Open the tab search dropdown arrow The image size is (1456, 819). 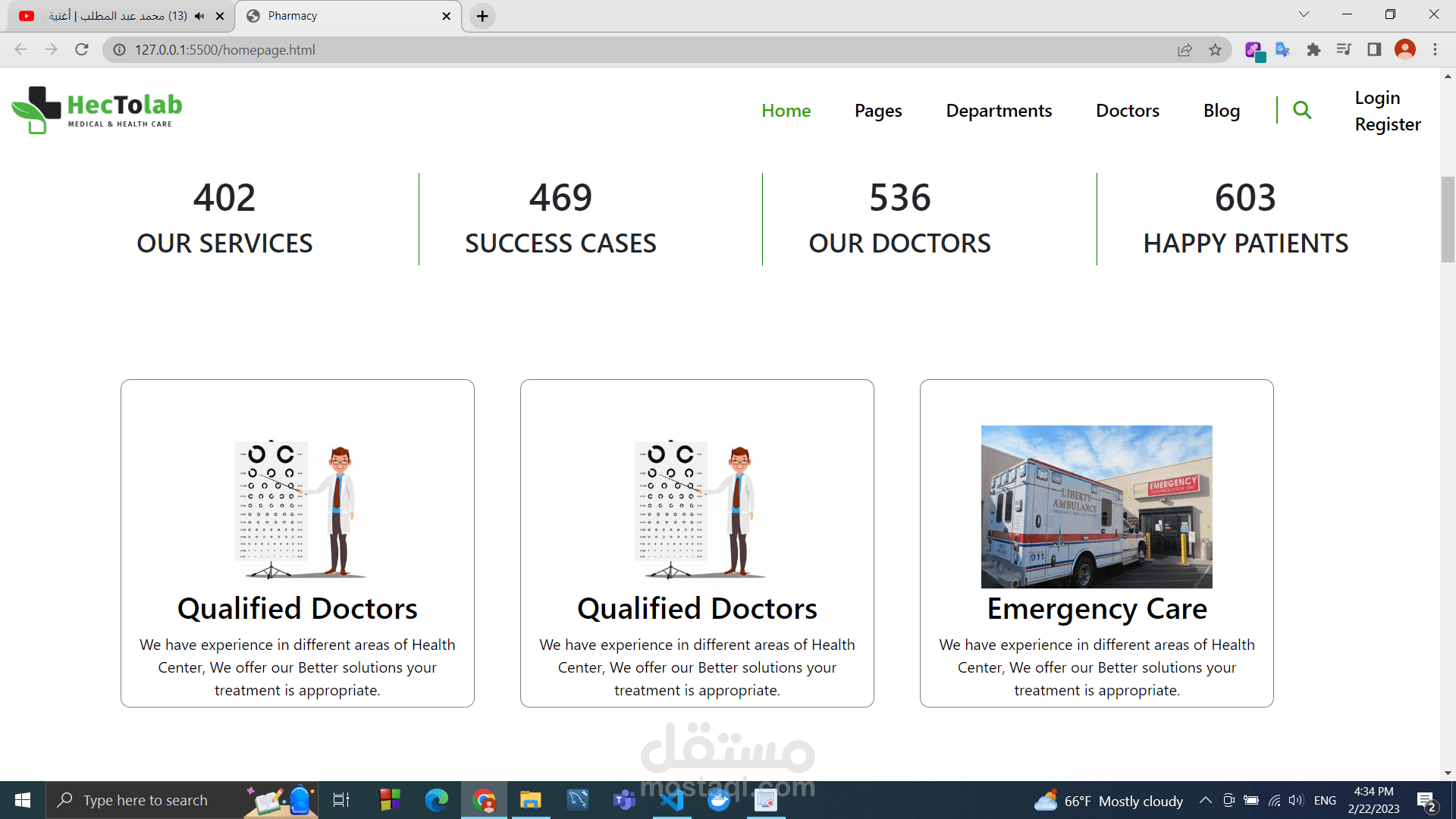1304,14
